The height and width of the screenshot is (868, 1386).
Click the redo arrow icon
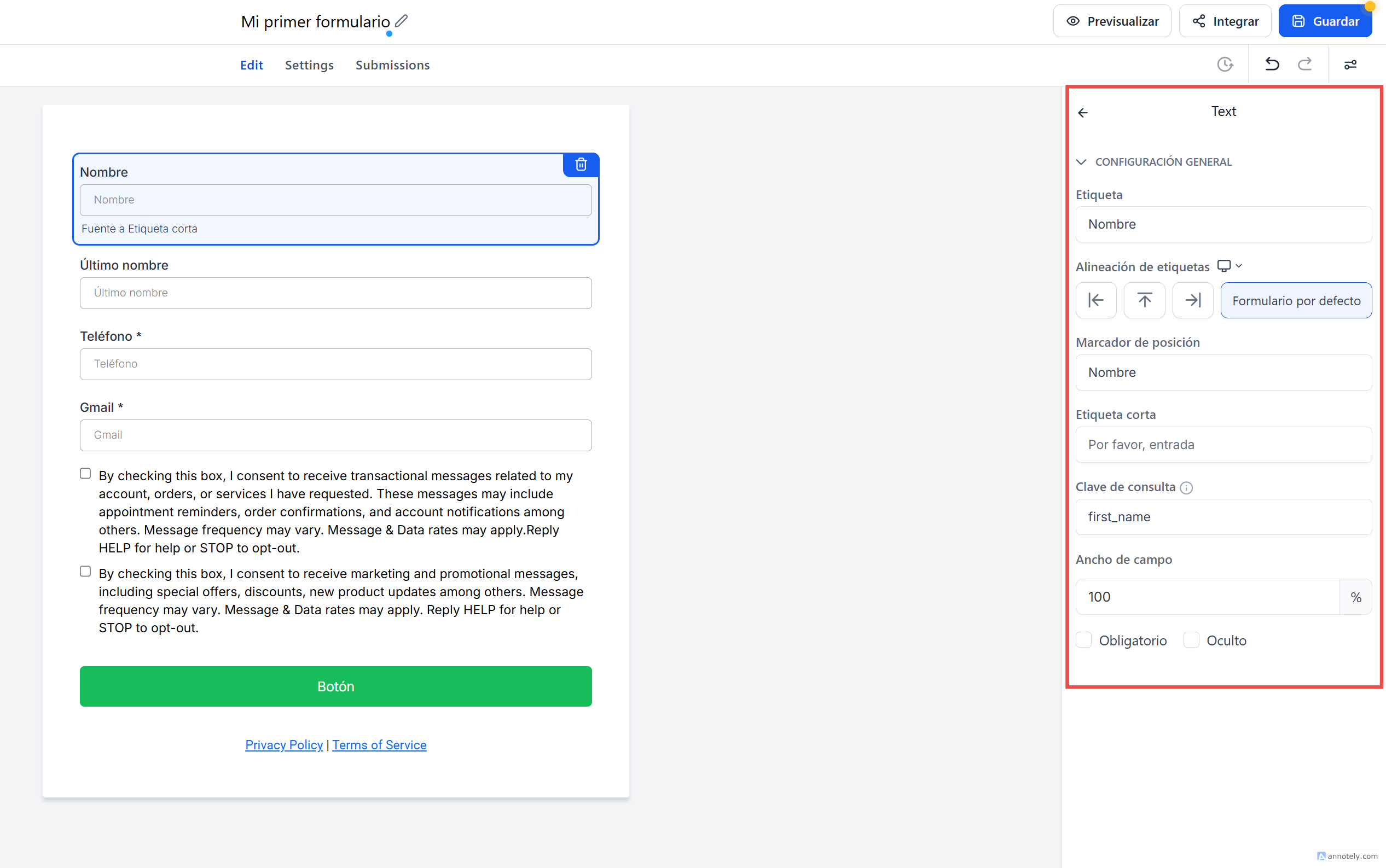pyautogui.click(x=1304, y=65)
